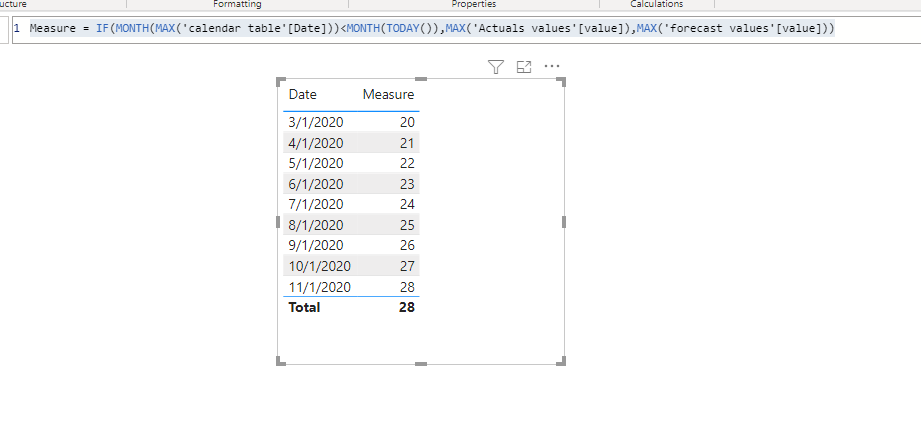The height and width of the screenshot is (442, 921).
Task: Click the formula bar with Measure DAX
Action: [466, 28]
